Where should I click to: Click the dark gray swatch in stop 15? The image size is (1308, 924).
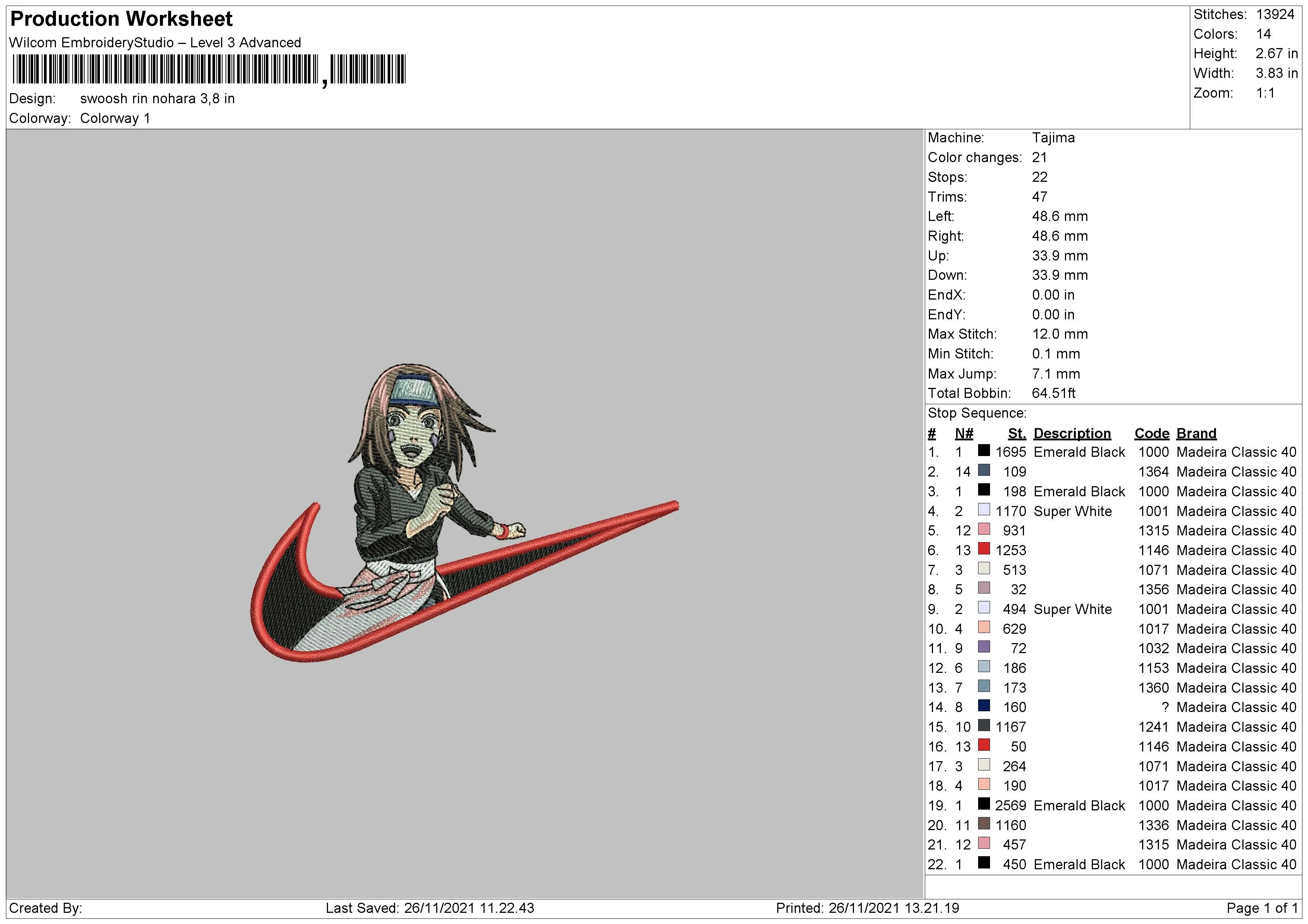click(984, 726)
